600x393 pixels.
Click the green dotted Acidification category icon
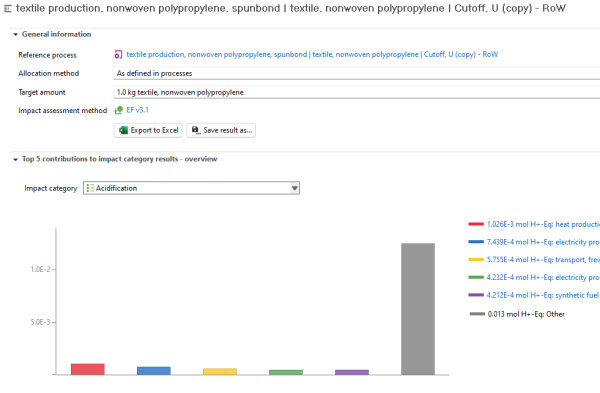90,188
